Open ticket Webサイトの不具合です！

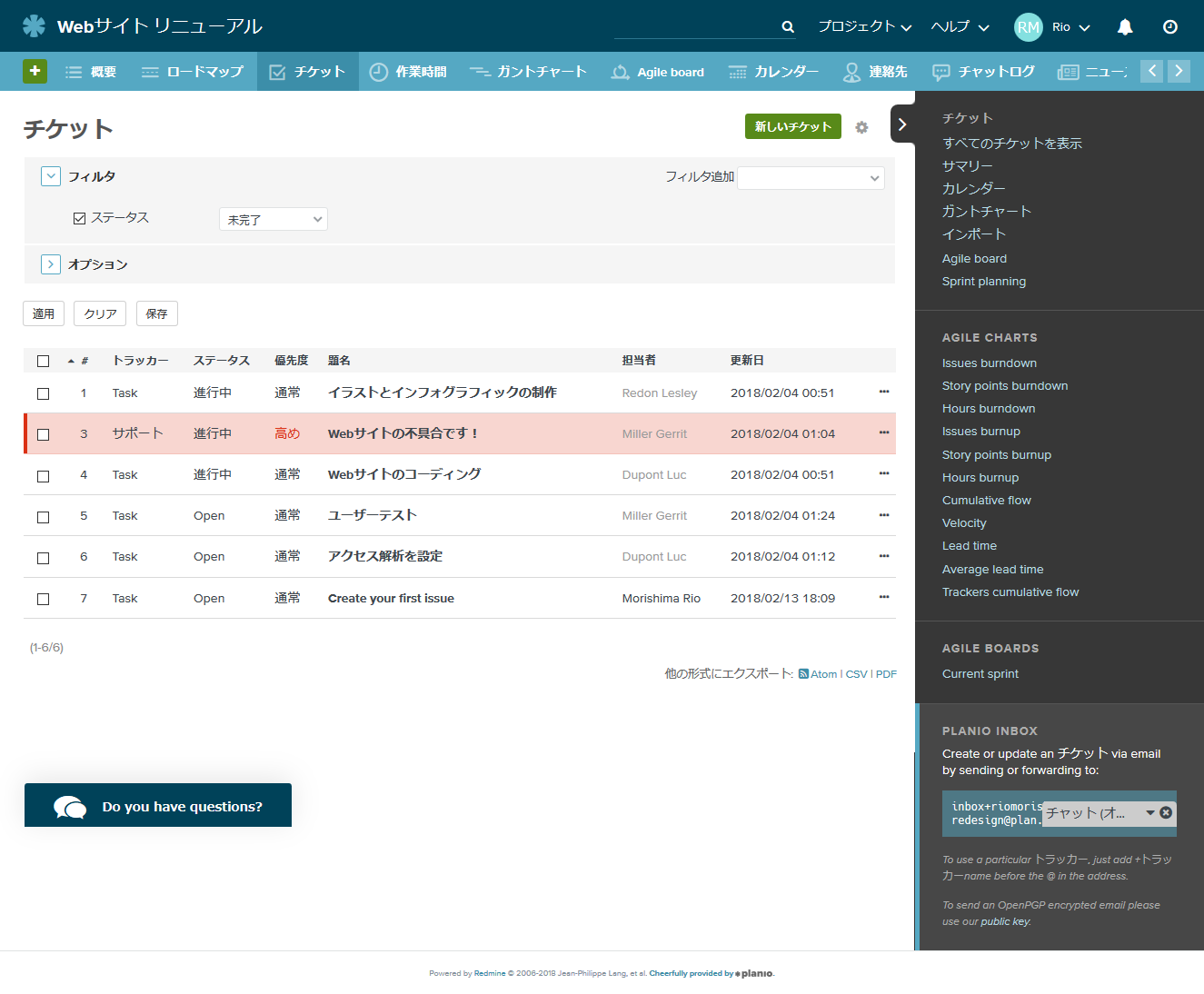click(403, 433)
